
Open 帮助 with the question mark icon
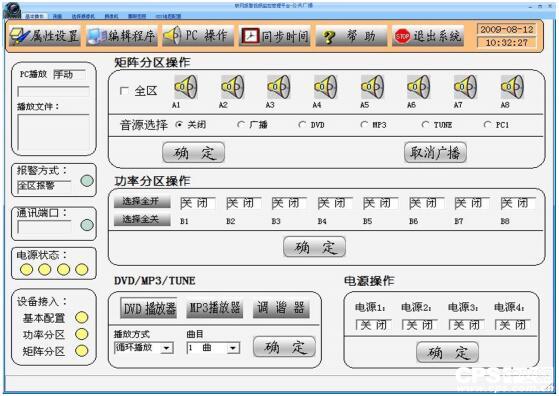(x=351, y=36)
